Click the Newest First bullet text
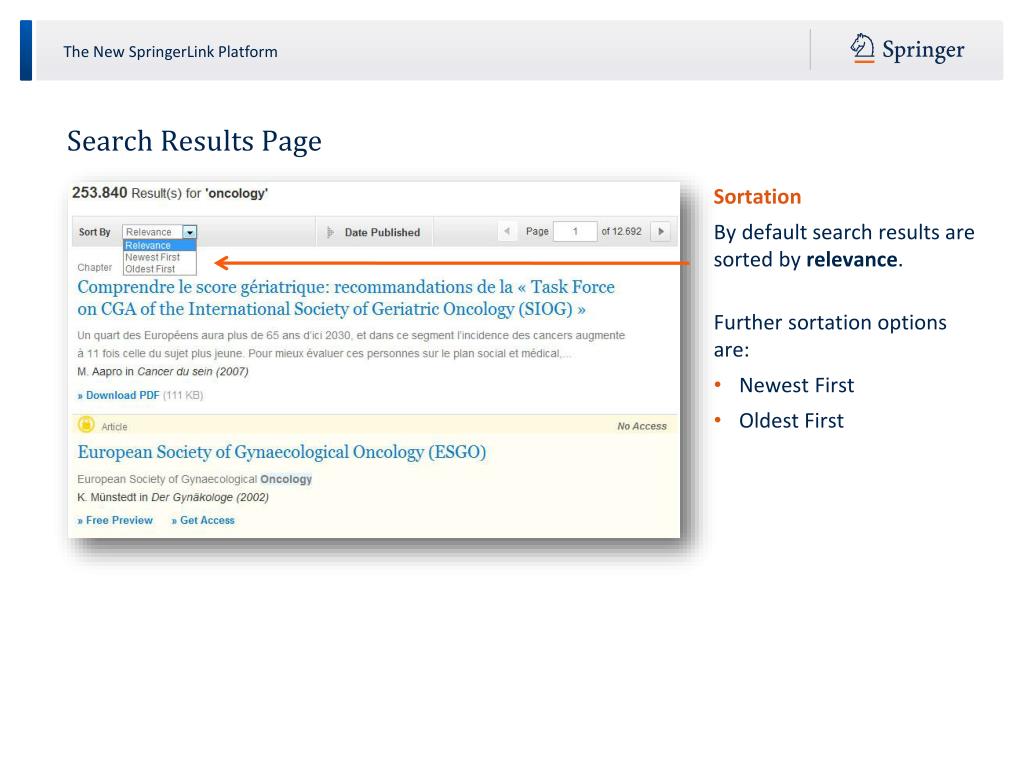The height and width of the screenshot is (768, 1024). pyautogui.click(x=796, y=385)
